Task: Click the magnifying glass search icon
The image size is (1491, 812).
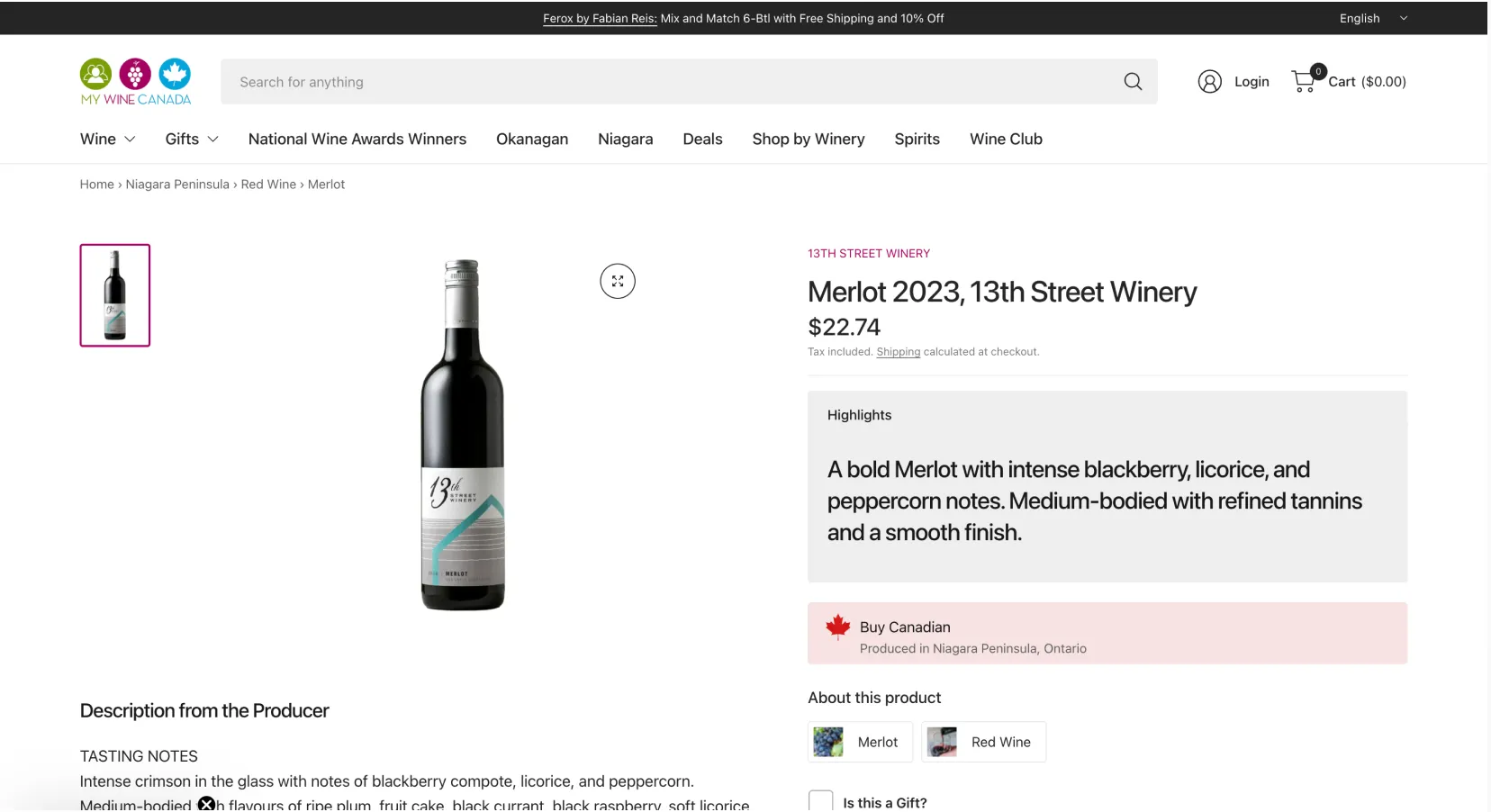Action: 1133,82
